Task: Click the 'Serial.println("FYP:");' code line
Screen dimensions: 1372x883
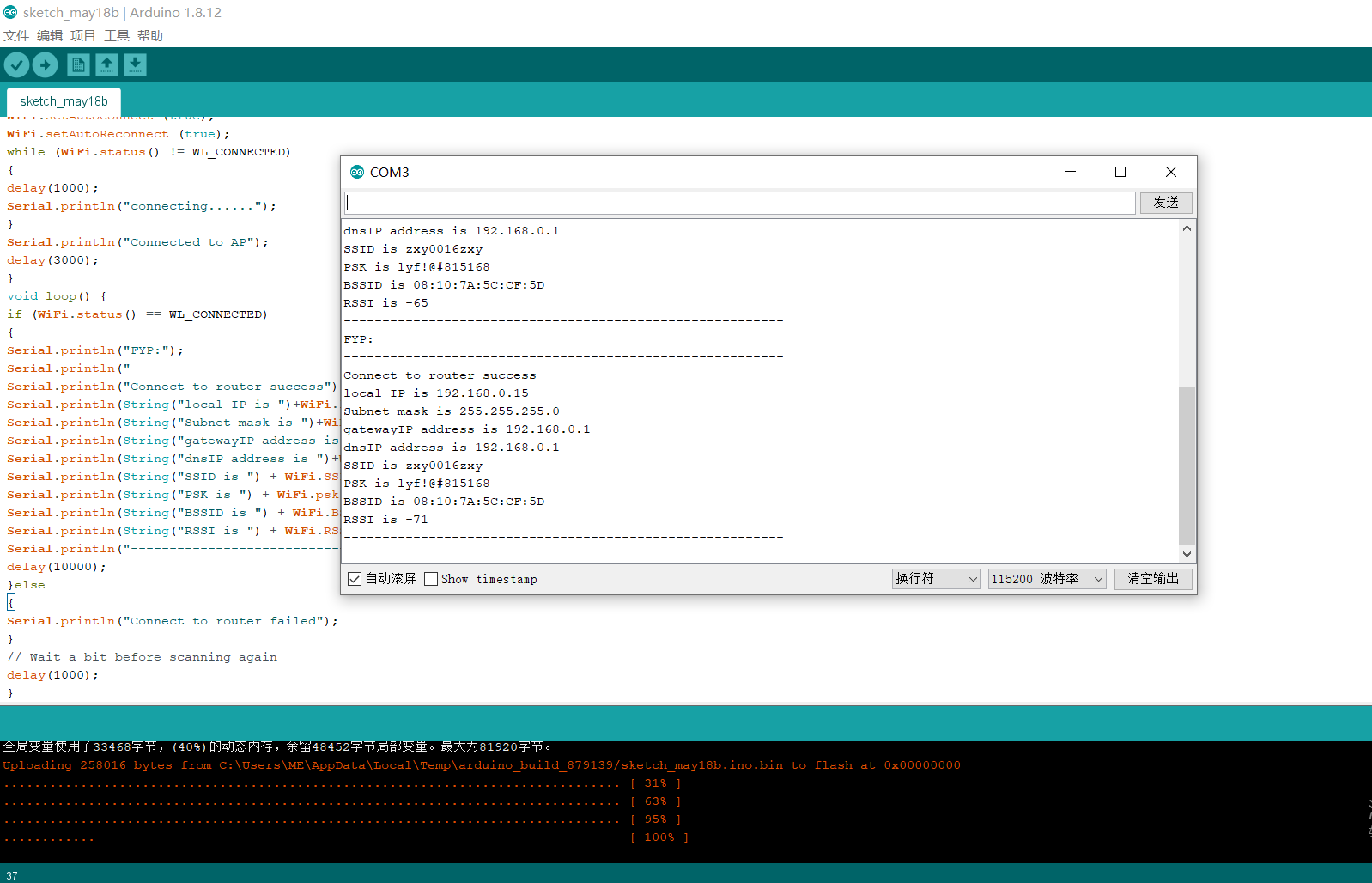Action: point(95,350)
